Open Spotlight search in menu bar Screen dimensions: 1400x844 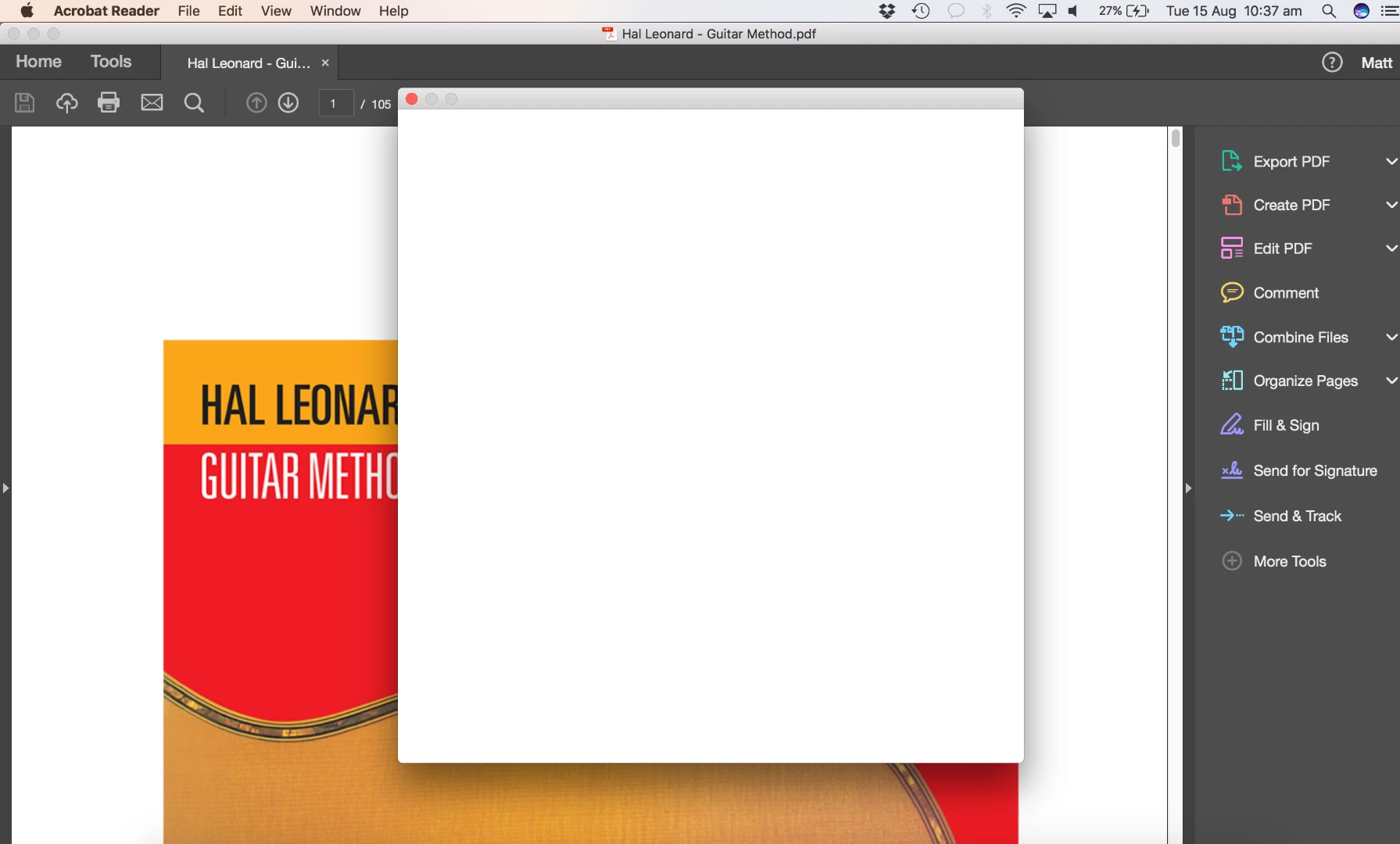click(x=1328, y=11)
